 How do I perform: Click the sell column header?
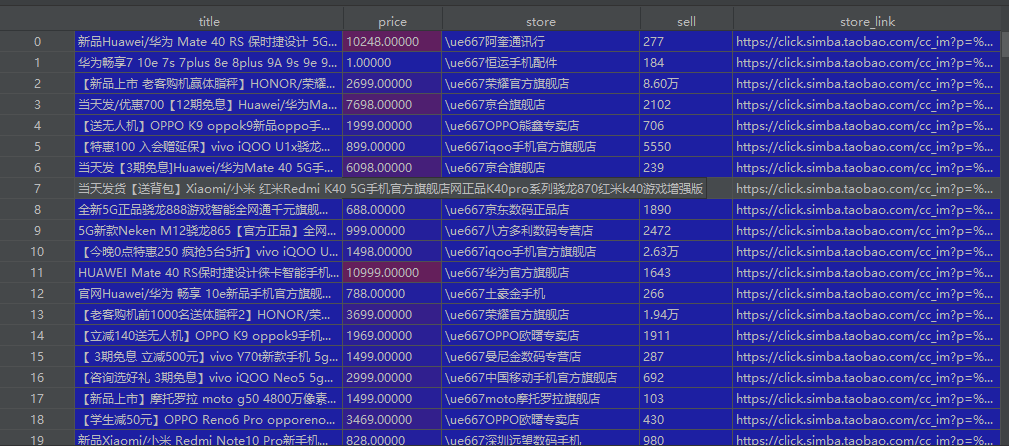(x=687, y=22)
